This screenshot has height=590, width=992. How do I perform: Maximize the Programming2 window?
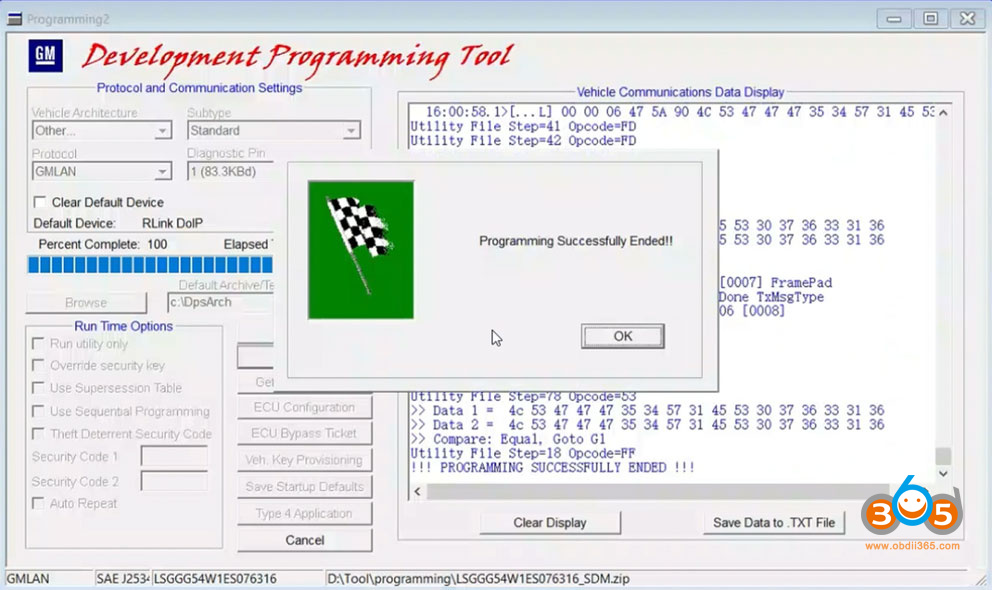pyautogui.click(x=930, y=18)
